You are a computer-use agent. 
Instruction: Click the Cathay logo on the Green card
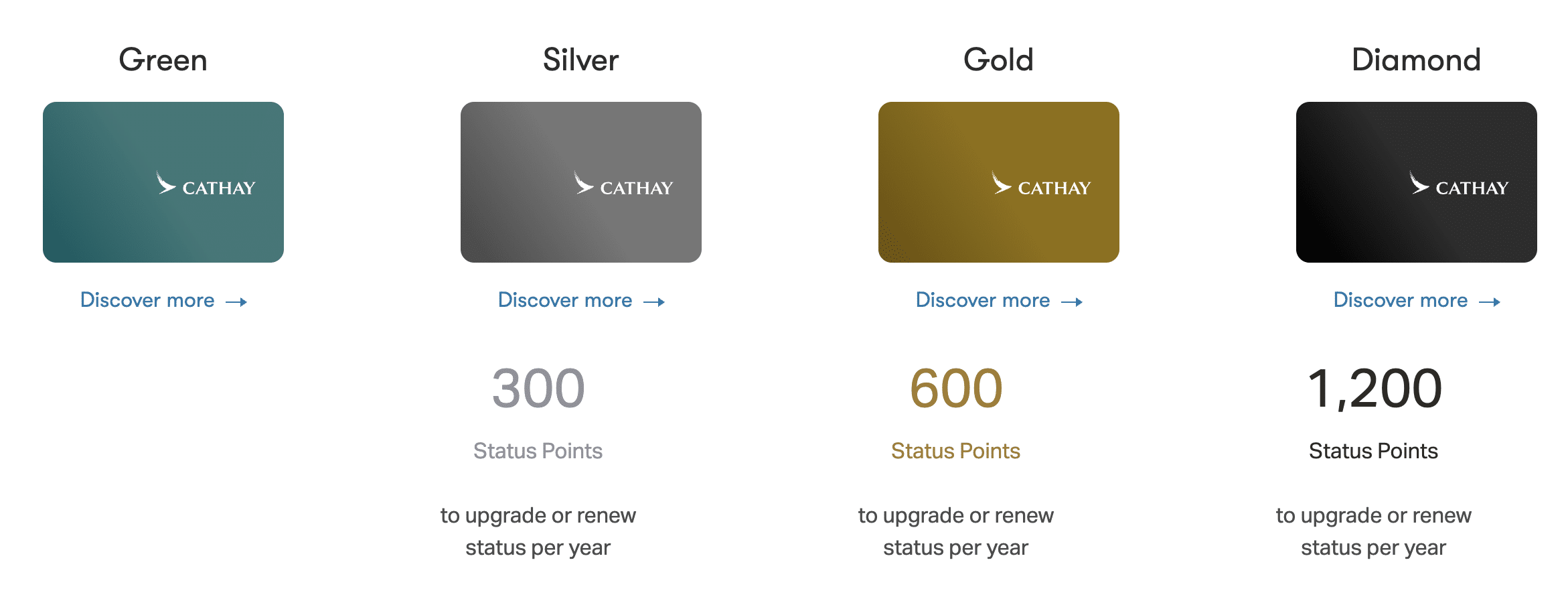pyautogui.click(x=206, y=185)
